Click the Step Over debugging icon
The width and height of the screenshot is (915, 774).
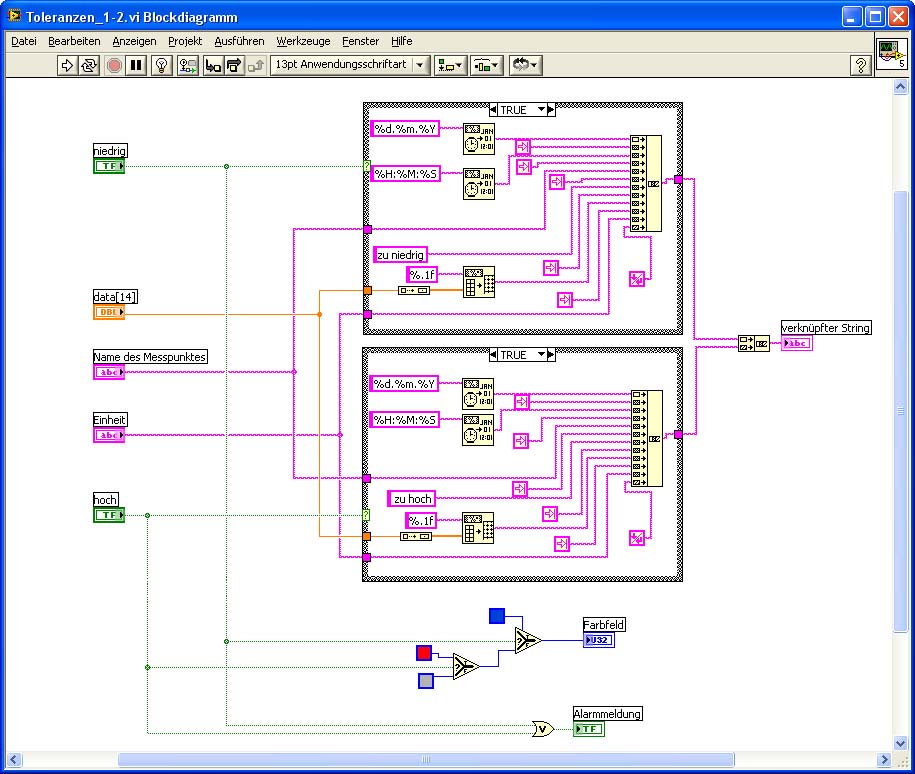pyautogui.click(x=234, y=65)
